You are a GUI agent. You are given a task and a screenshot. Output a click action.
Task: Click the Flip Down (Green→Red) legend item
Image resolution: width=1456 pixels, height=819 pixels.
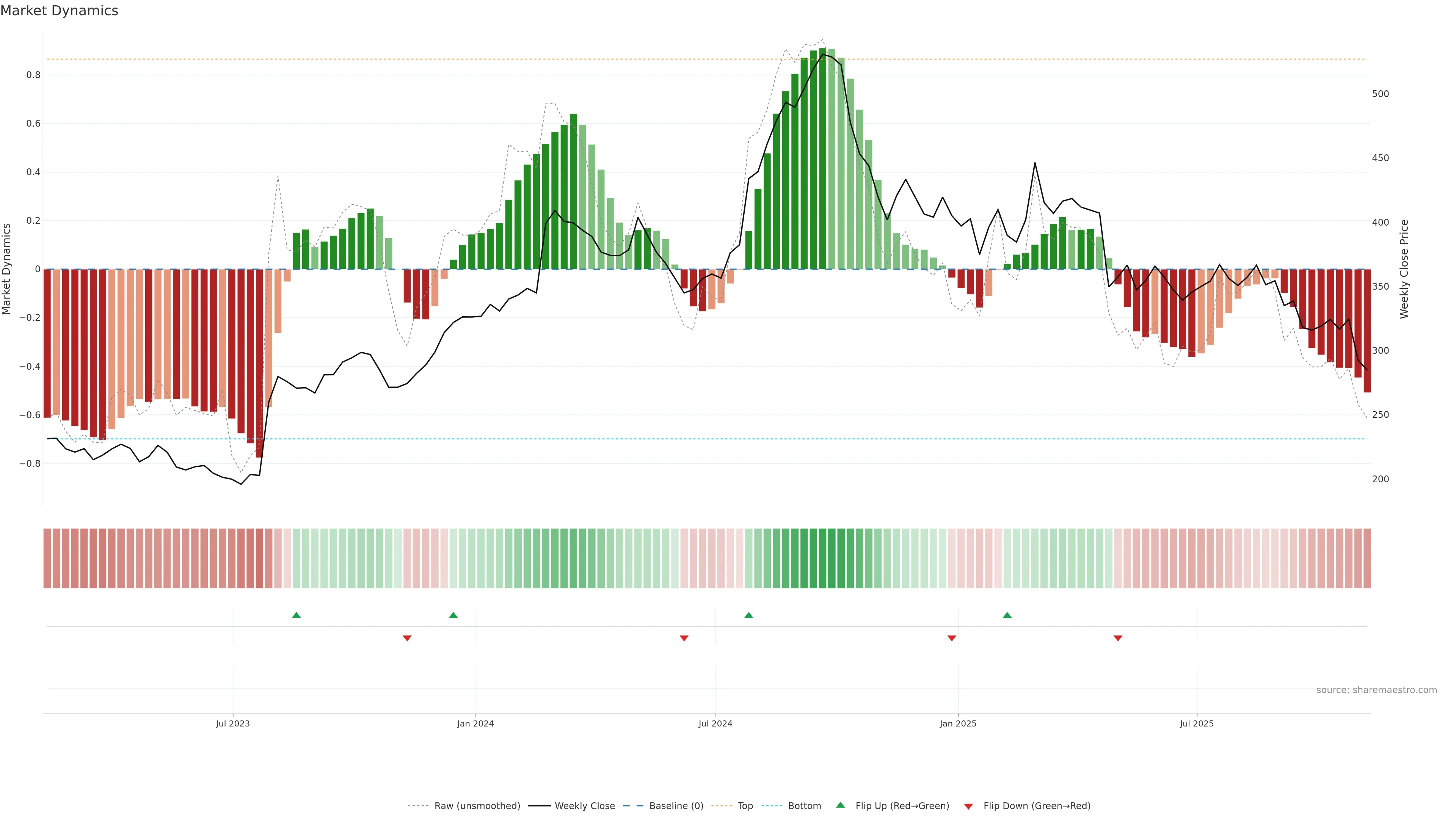(x=1037, y=806)
